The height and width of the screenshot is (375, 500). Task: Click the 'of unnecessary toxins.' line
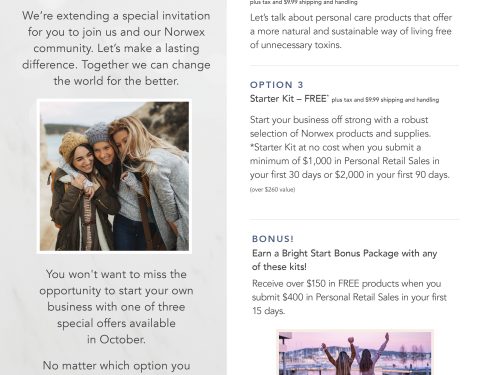296,45
